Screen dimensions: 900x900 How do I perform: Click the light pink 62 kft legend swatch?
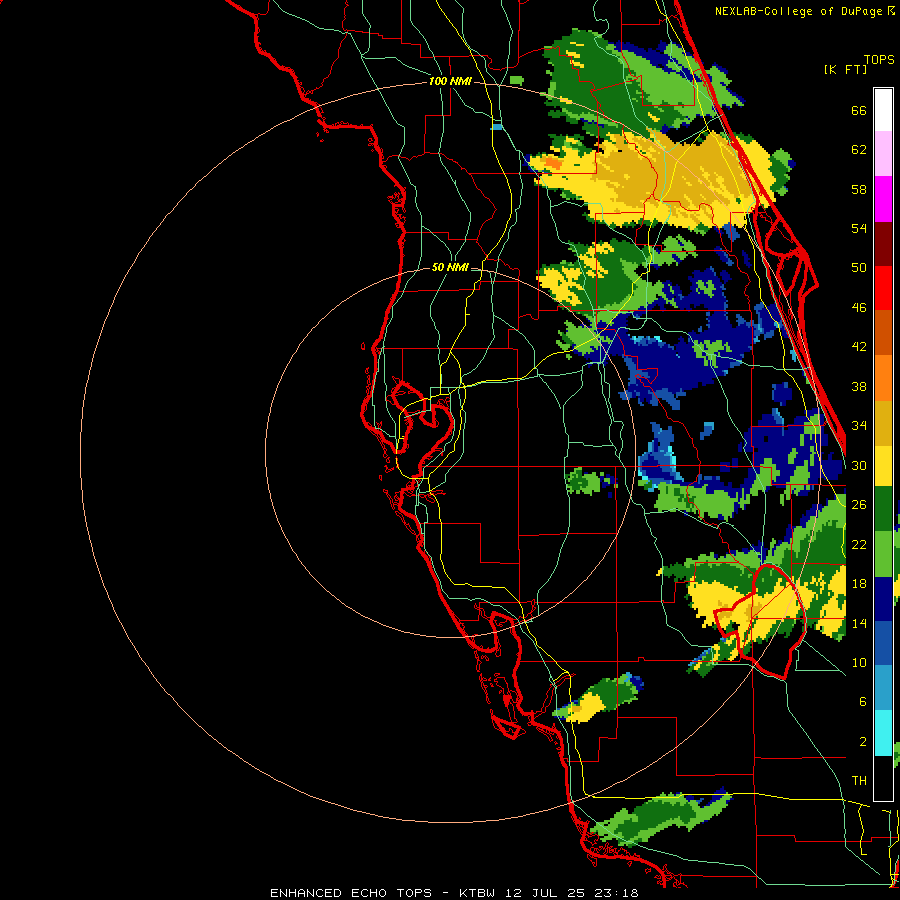point(883,154)
